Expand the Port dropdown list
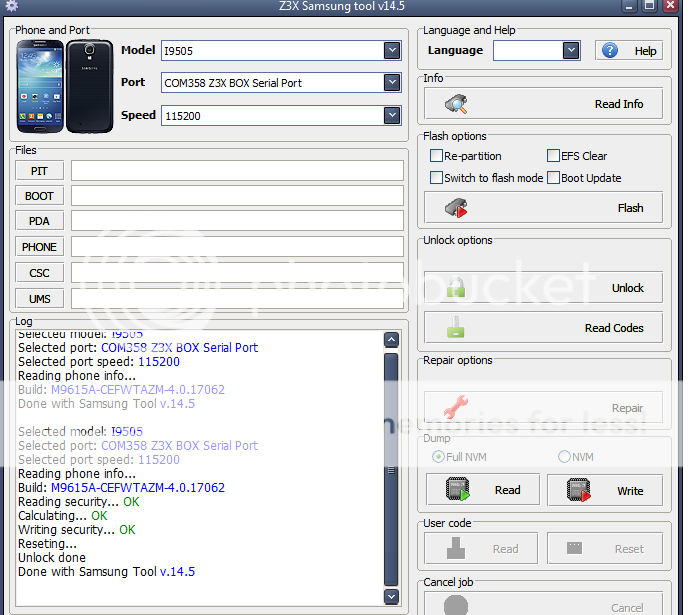The width and height of the screenshot is (690, 615). pos(392,83)
